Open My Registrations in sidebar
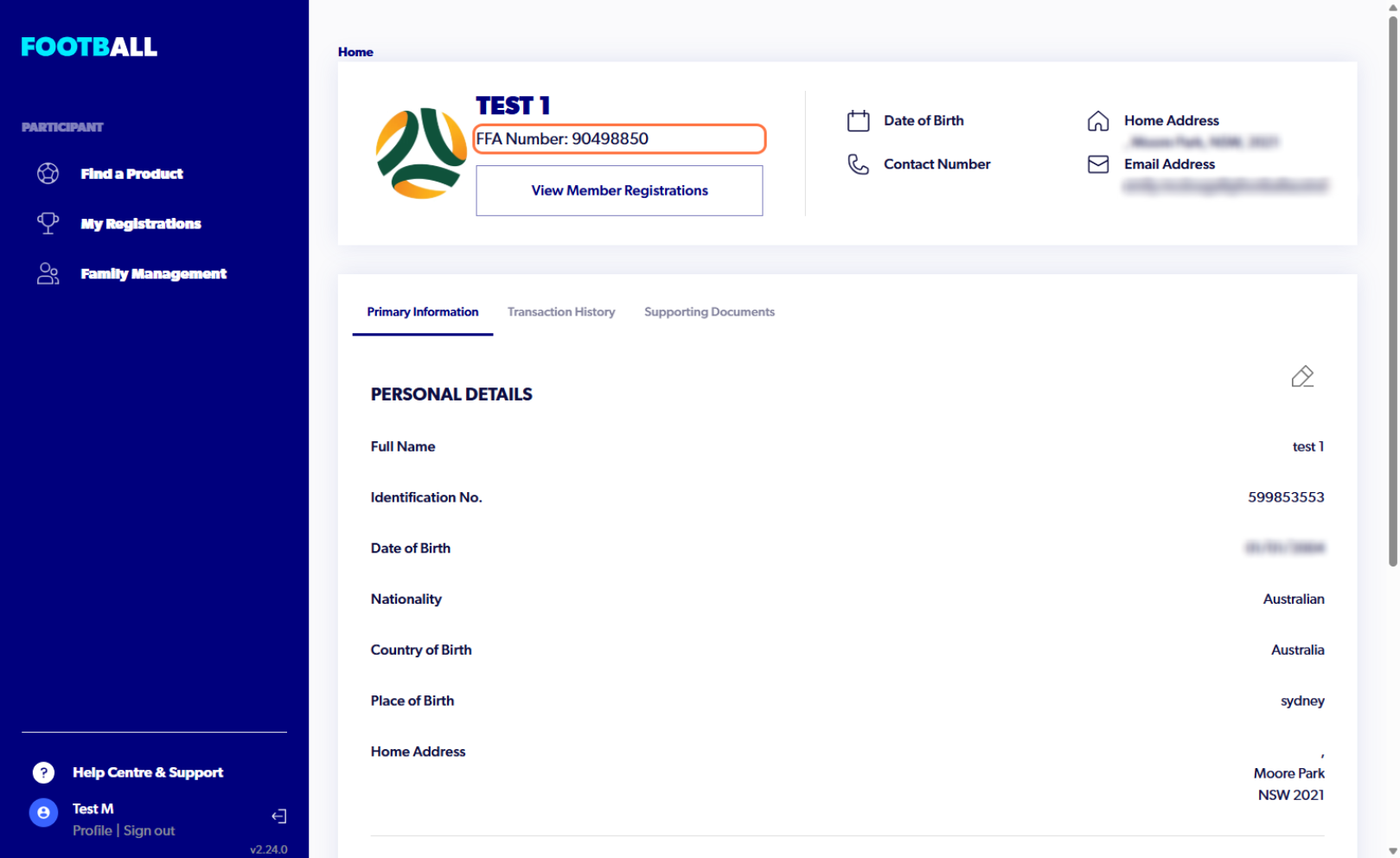Image resolution: width=1400 pixels, height=858 pixels. [x=141, y=224]
